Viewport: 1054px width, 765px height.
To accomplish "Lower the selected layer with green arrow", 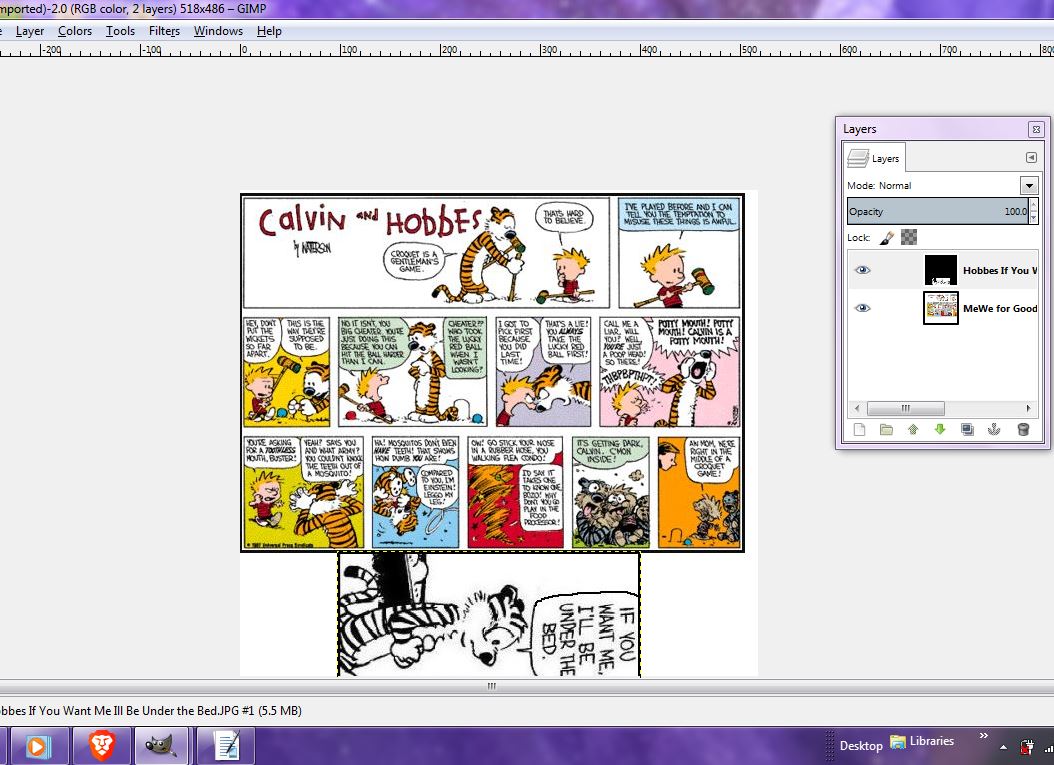I will pos(940,430).
